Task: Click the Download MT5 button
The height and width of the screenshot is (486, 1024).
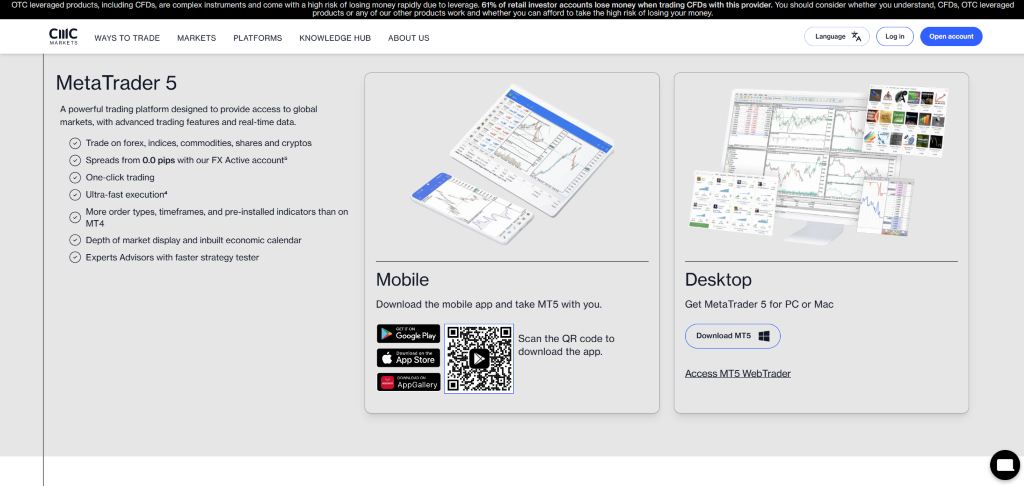Action: pyautogui.click(x=733, y=336)
